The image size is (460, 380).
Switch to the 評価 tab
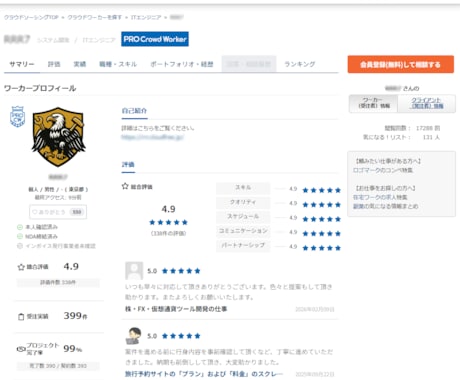click(54, 64)
